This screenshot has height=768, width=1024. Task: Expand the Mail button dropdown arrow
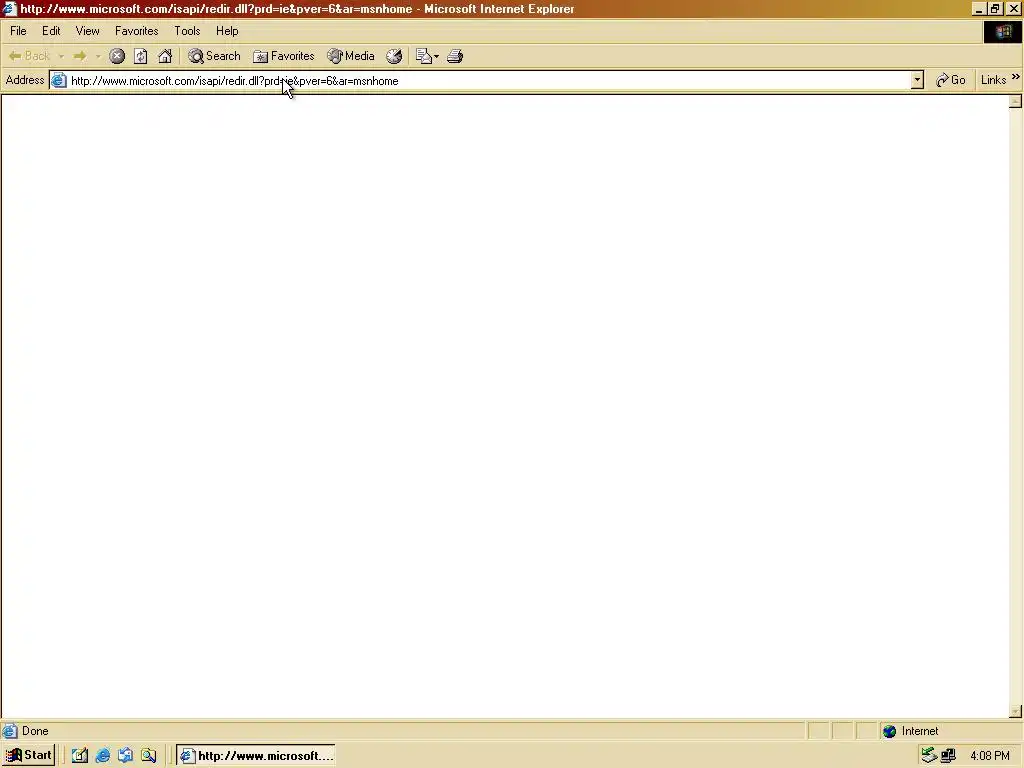pos(436,56)
